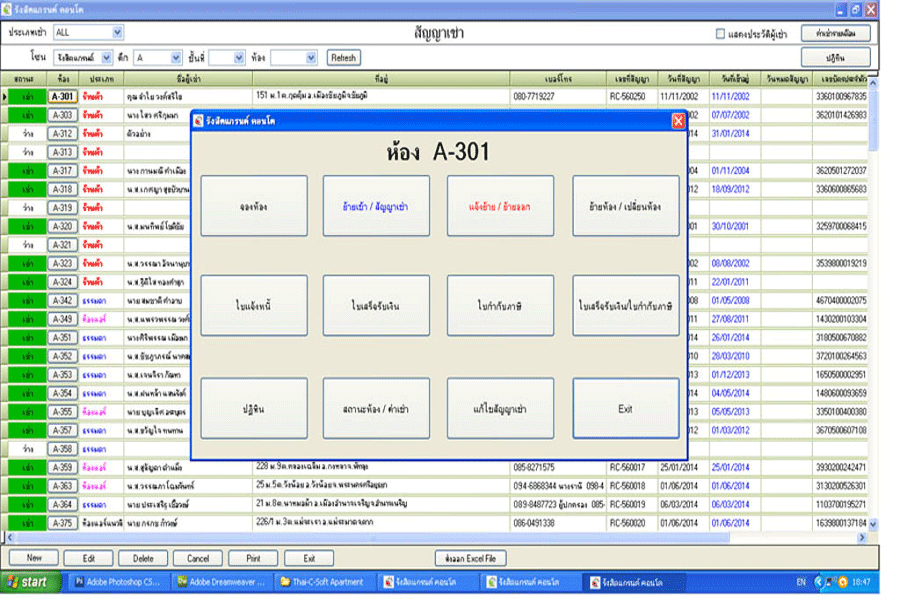This screenshot has height=600, width=900.
Task: Select the red แจ้งย้าย / ย้ายออก button
Action: 500,206
